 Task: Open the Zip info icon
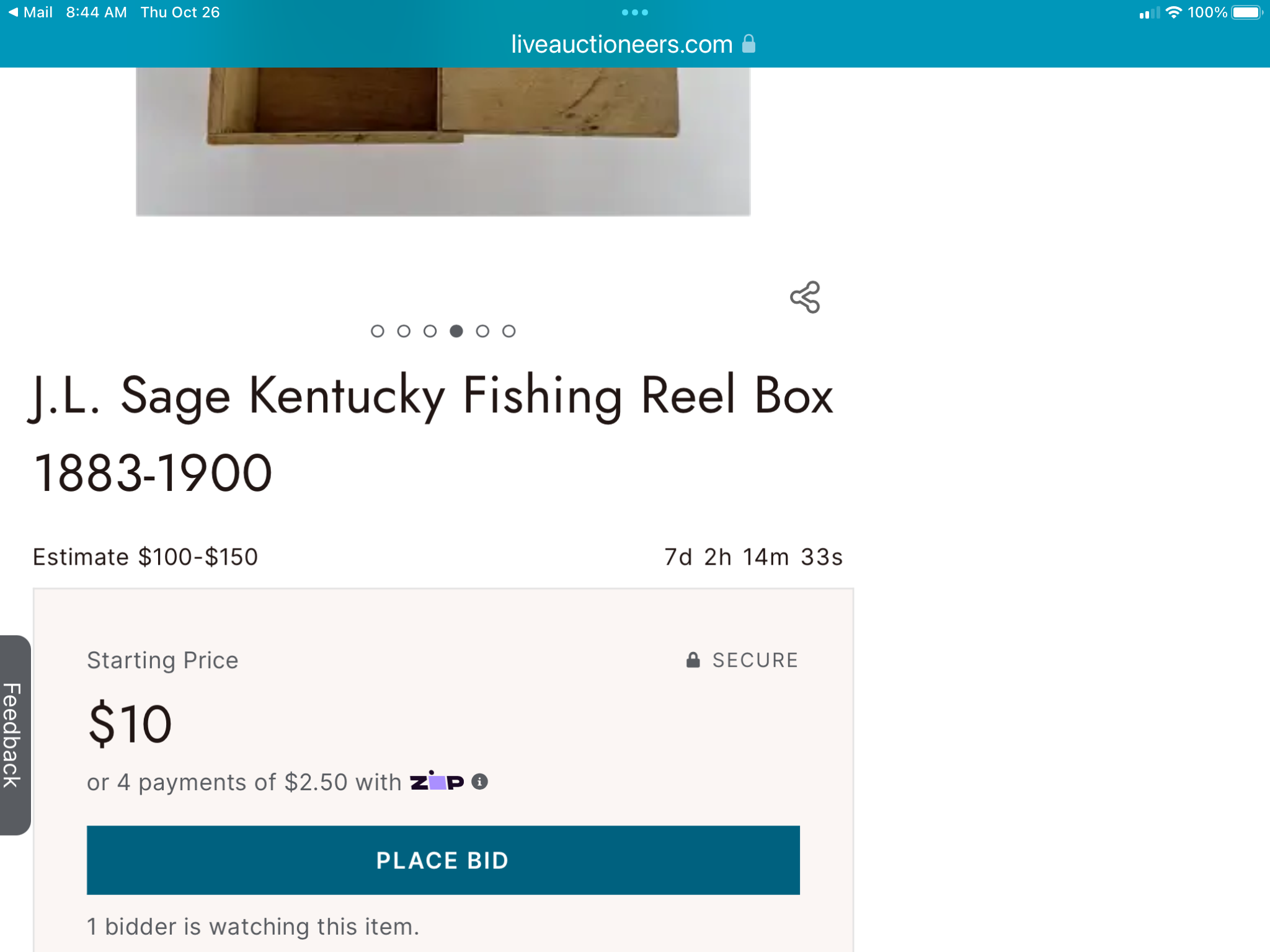tap(479, 782)
